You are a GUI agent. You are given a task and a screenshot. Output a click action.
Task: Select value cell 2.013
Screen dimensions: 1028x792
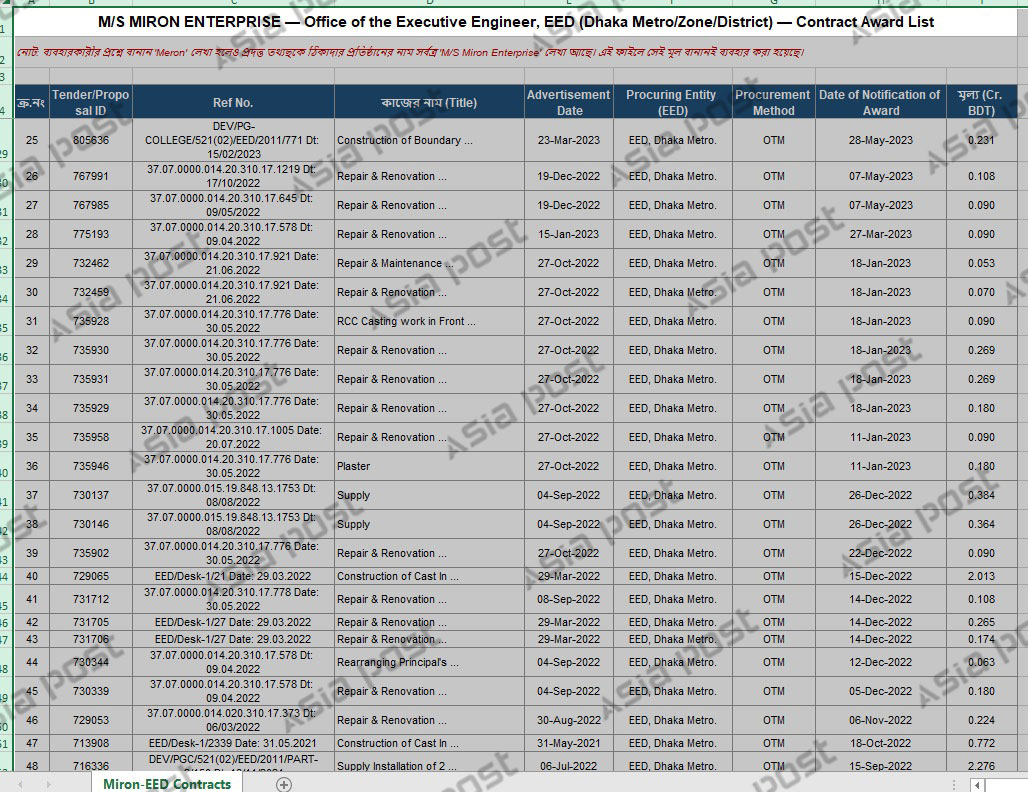click(x=981, y=576)
